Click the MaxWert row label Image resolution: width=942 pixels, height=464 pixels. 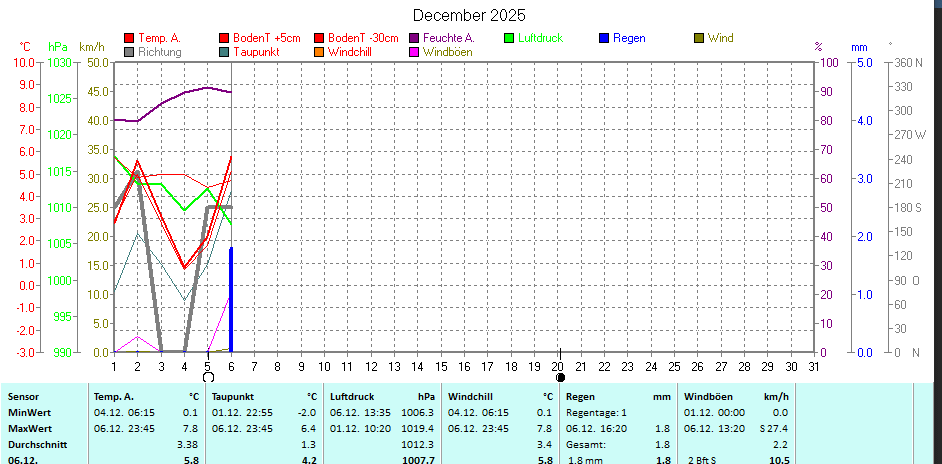point(30,428)
